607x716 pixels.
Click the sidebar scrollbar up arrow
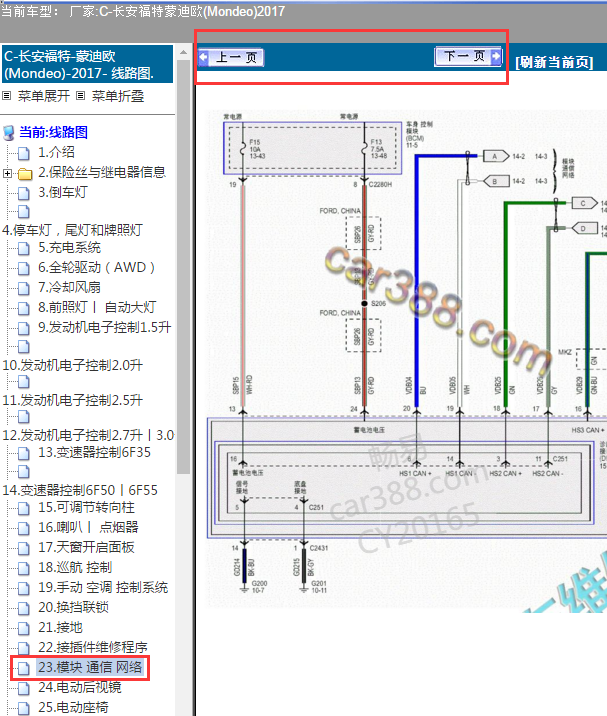[x=184, y=53]
